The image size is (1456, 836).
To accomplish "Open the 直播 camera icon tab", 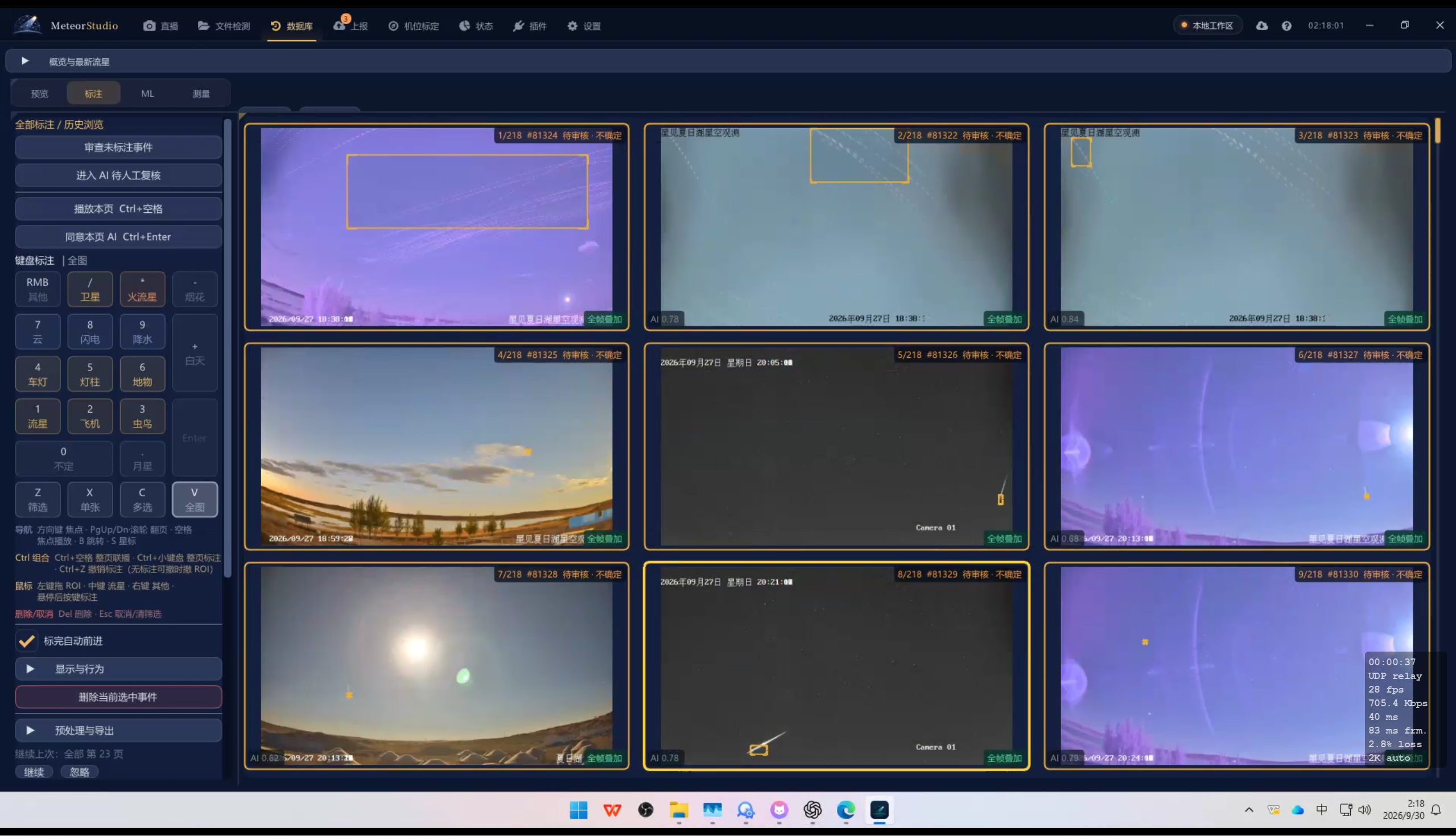I will coord(160,26).
